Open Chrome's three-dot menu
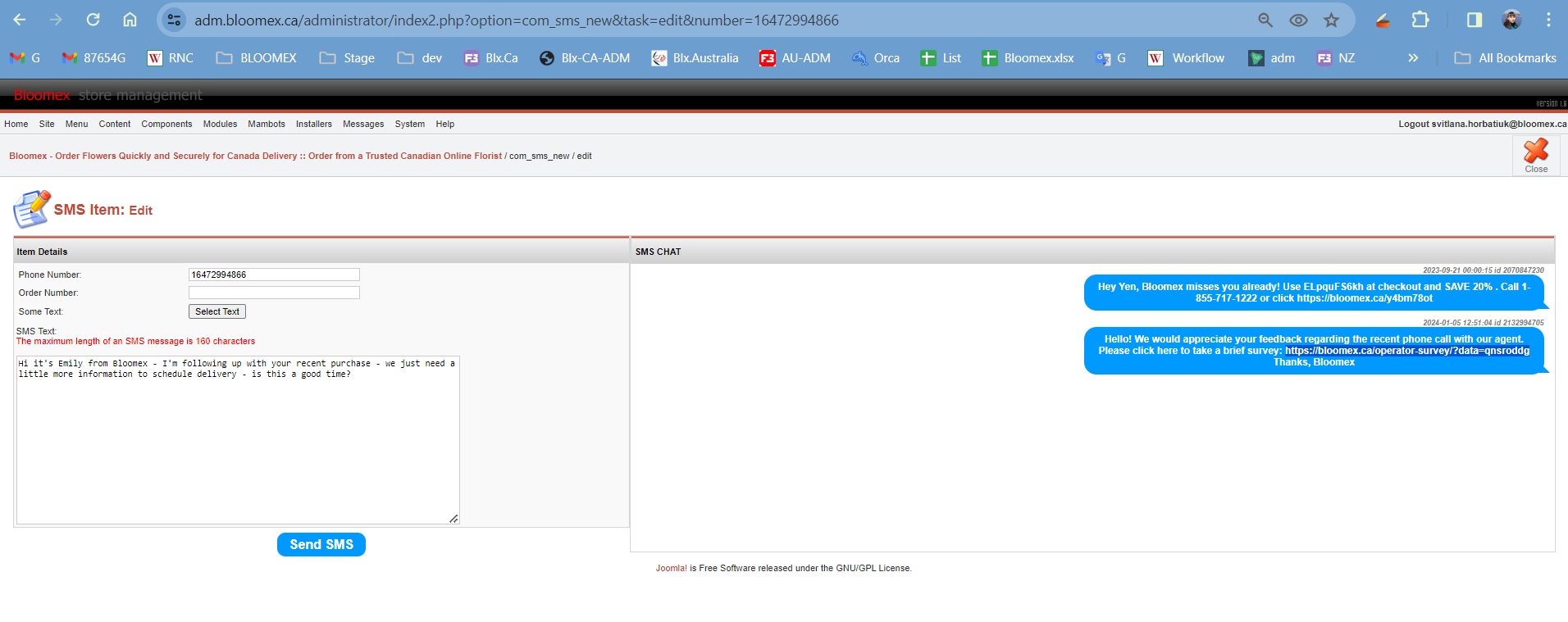The width and height of the screenshot is (1568, 622). [x=1548, y=20]
